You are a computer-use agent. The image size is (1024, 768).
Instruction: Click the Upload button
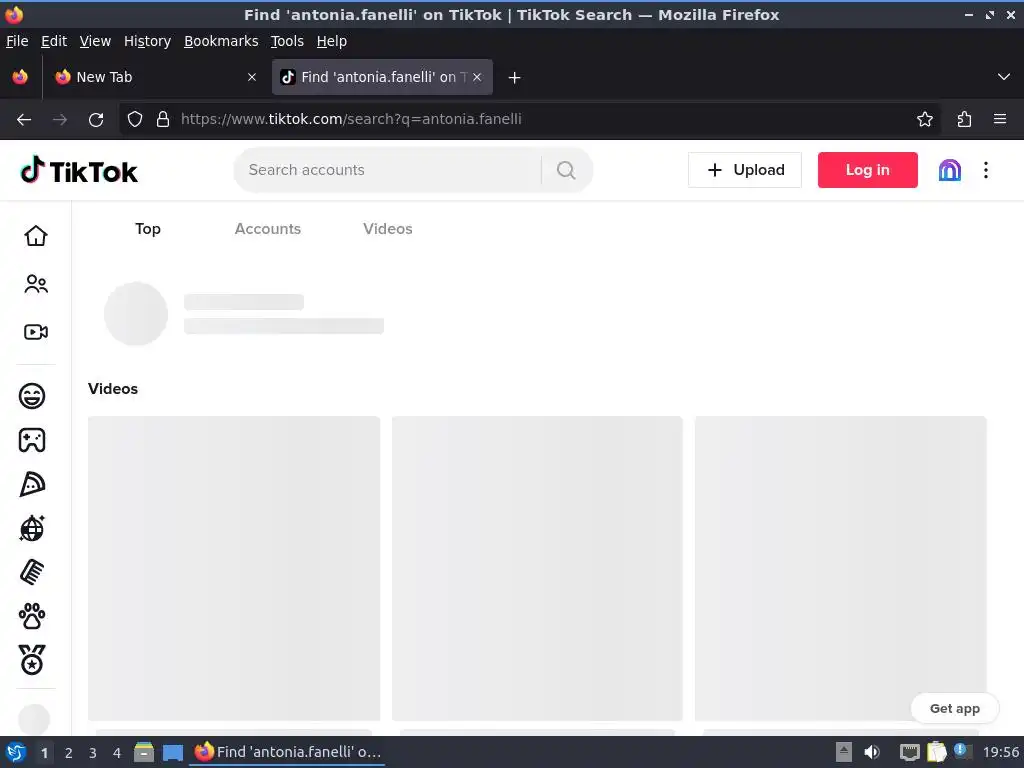pos(744,170)
